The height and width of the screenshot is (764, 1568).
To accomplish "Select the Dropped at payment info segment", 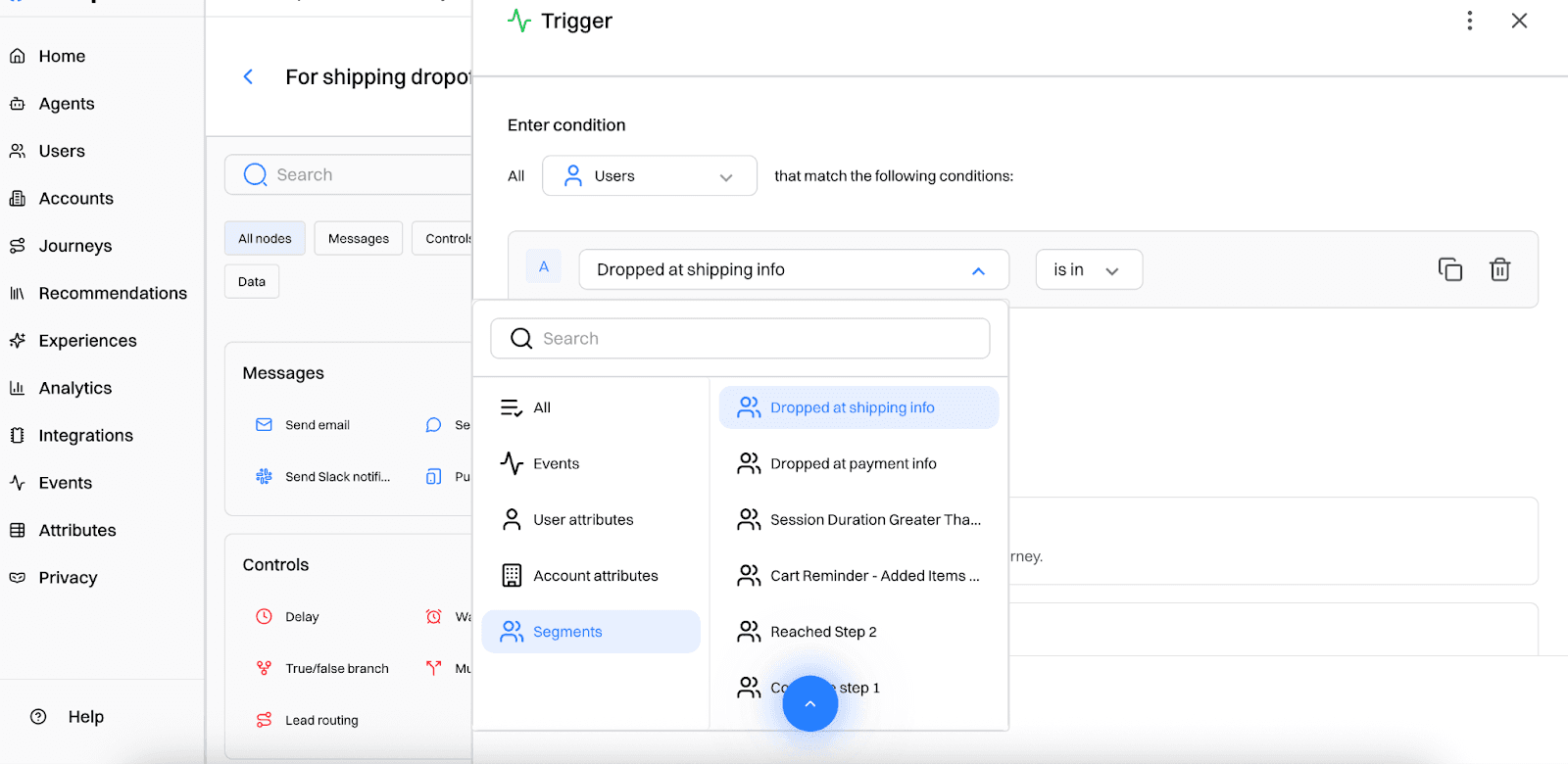I will tap(853, 464).
